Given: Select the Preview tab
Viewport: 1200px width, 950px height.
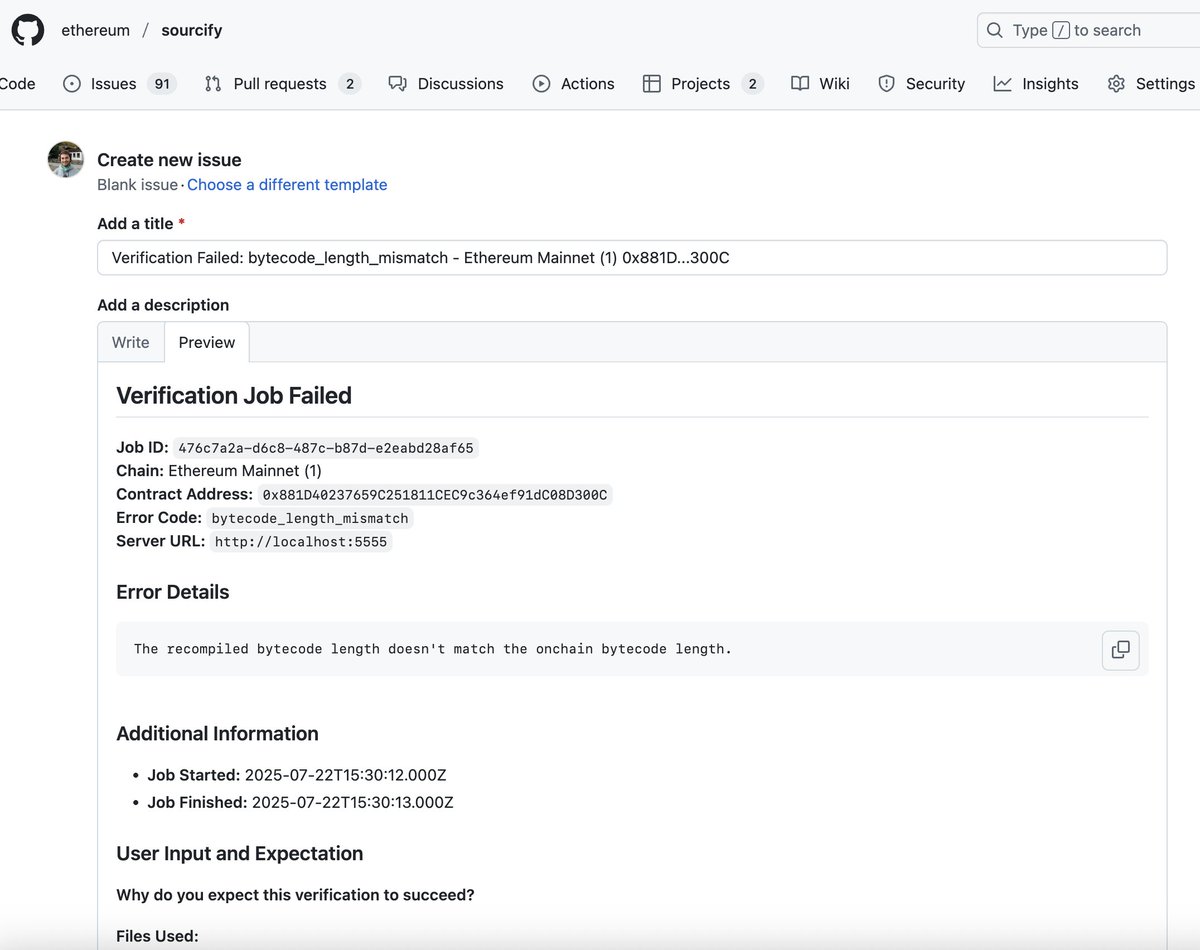Looking at the screenshot, I should tap(207, 342).
